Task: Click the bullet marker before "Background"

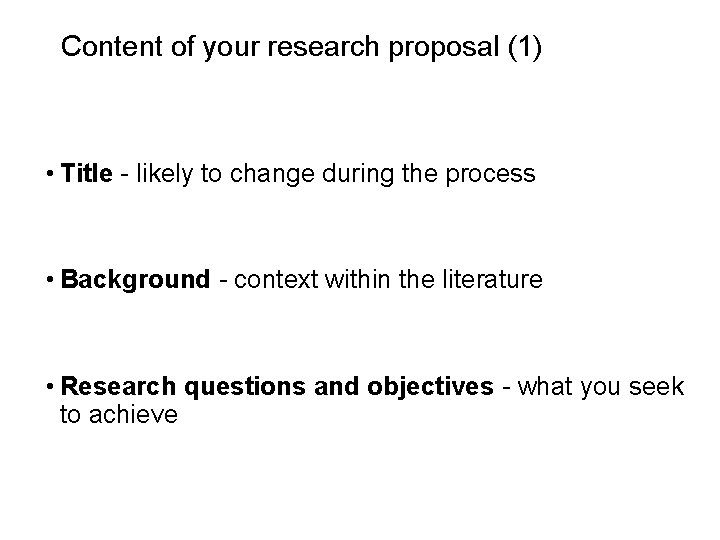Action: click(50, 280)
